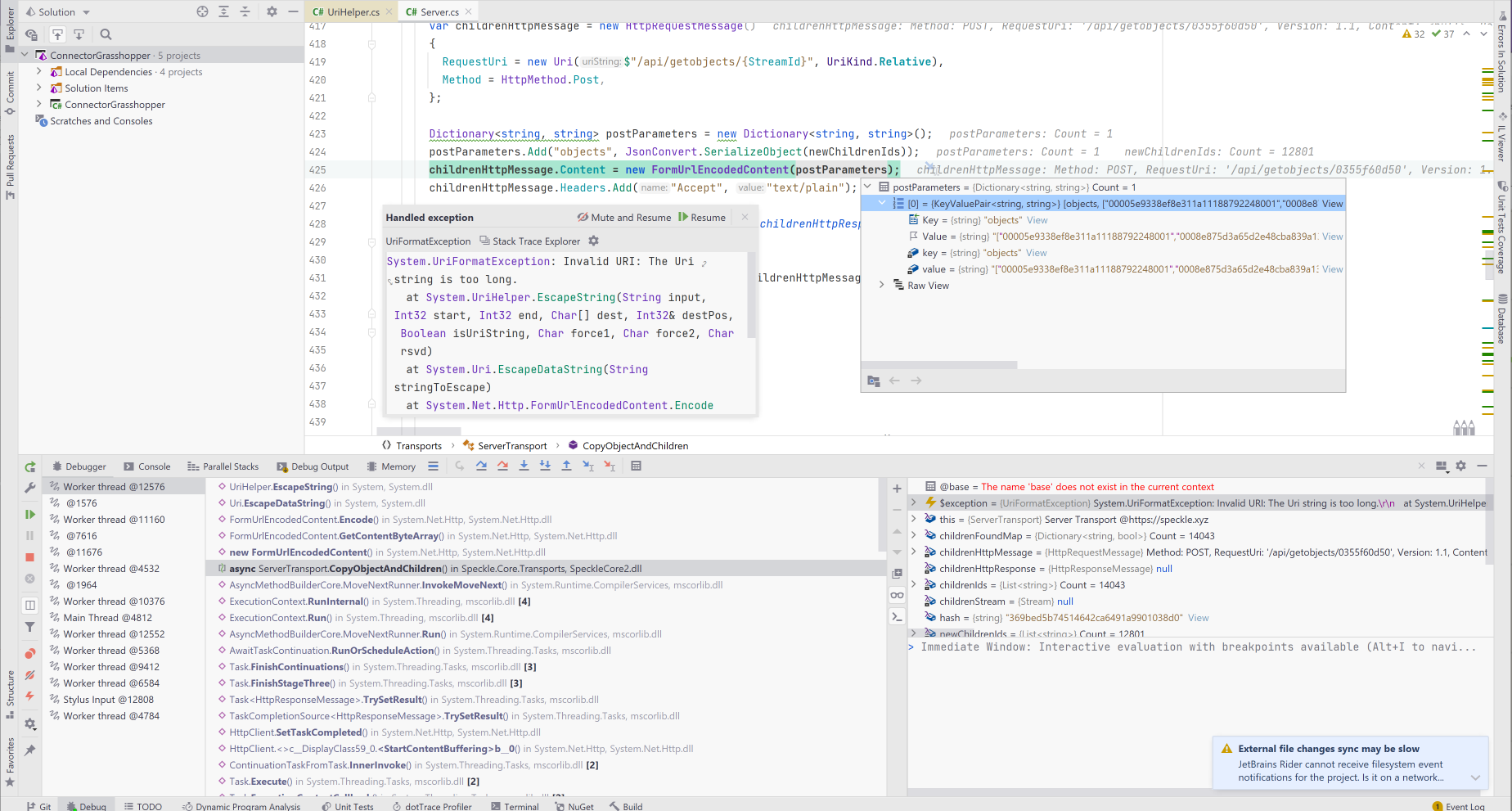
Task: Expand the Raw View node in variables panel
Action: [x=881, y=285]
